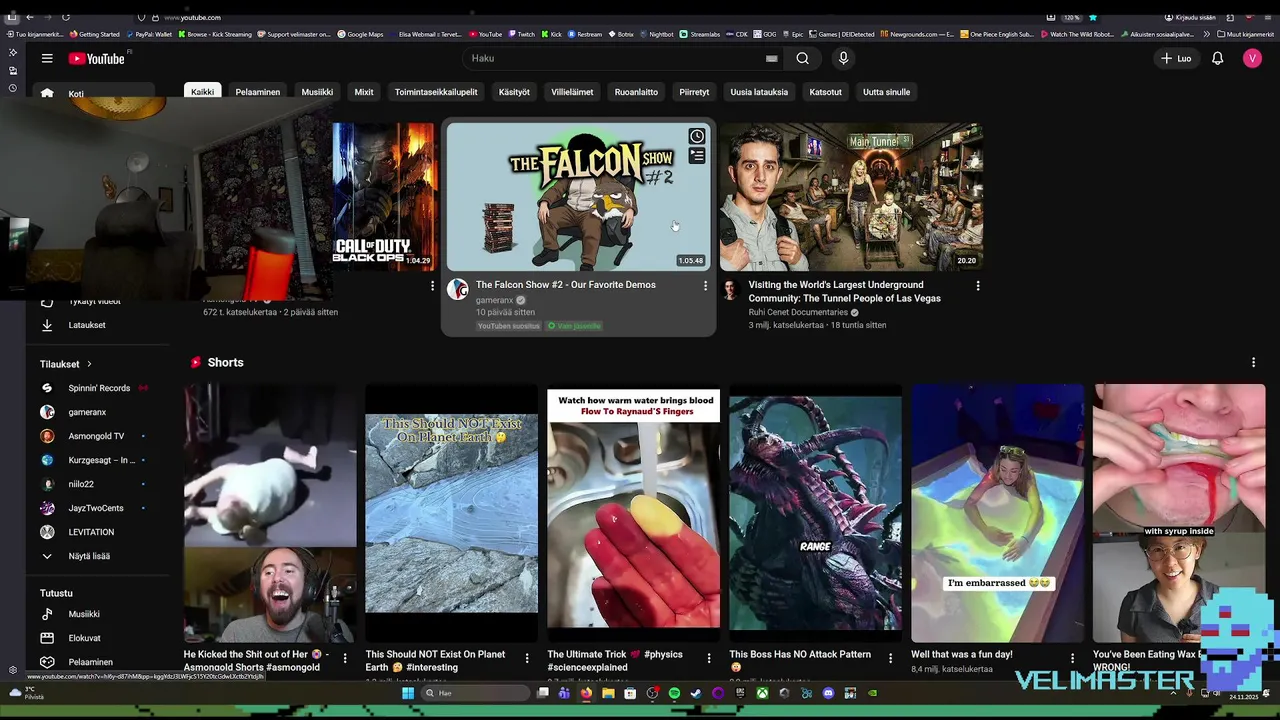Select the Käsityöt filter chip

[x=514, y=92]
